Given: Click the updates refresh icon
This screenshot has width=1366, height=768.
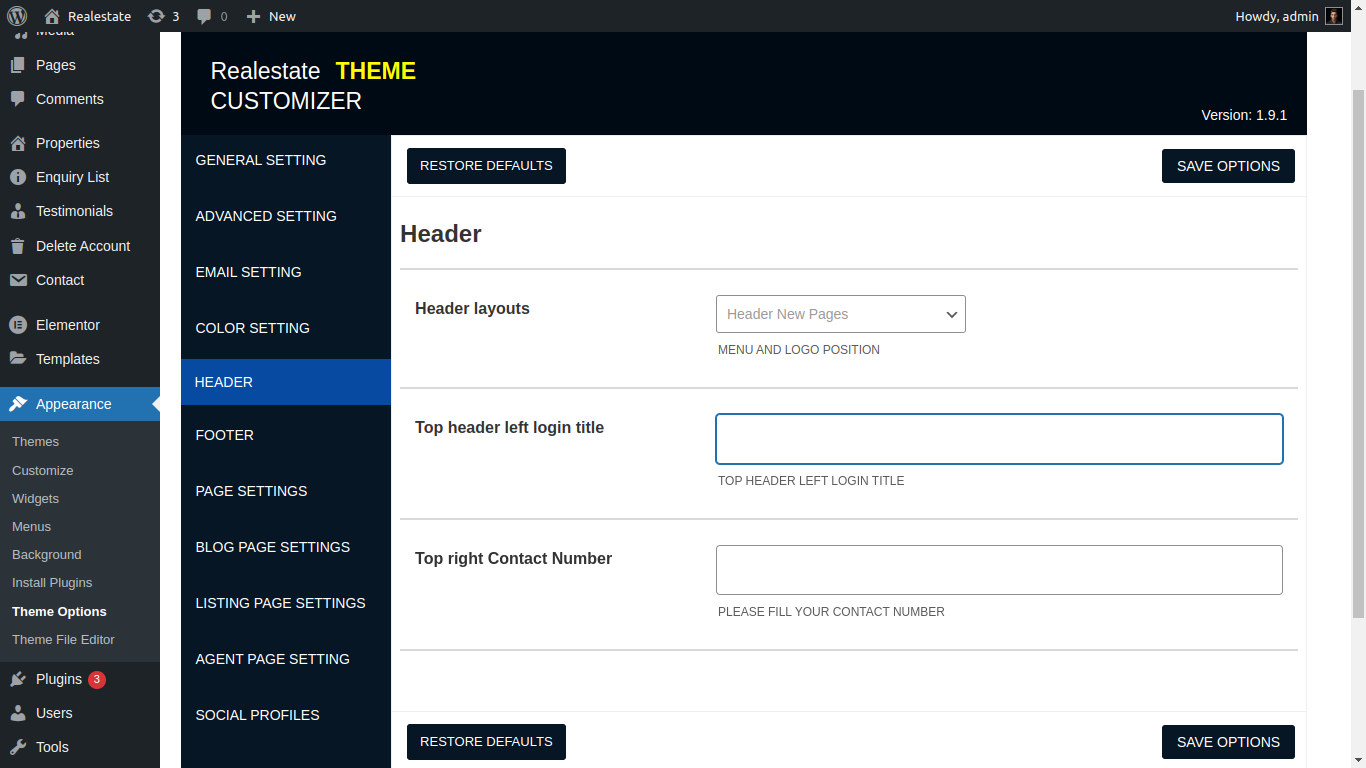Looking at the screenshot, I should pos(156,16).
